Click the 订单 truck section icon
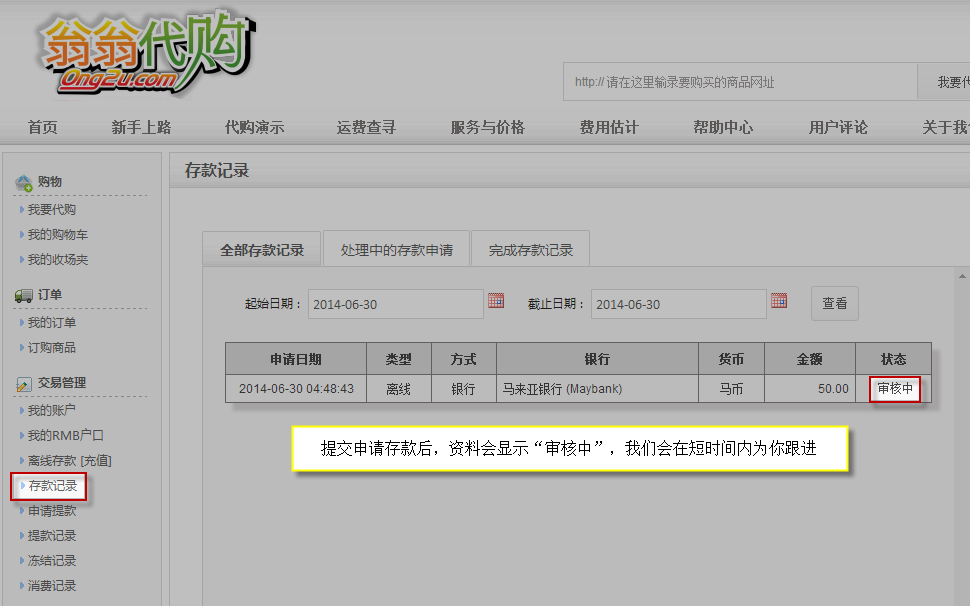 click(24, 296)
